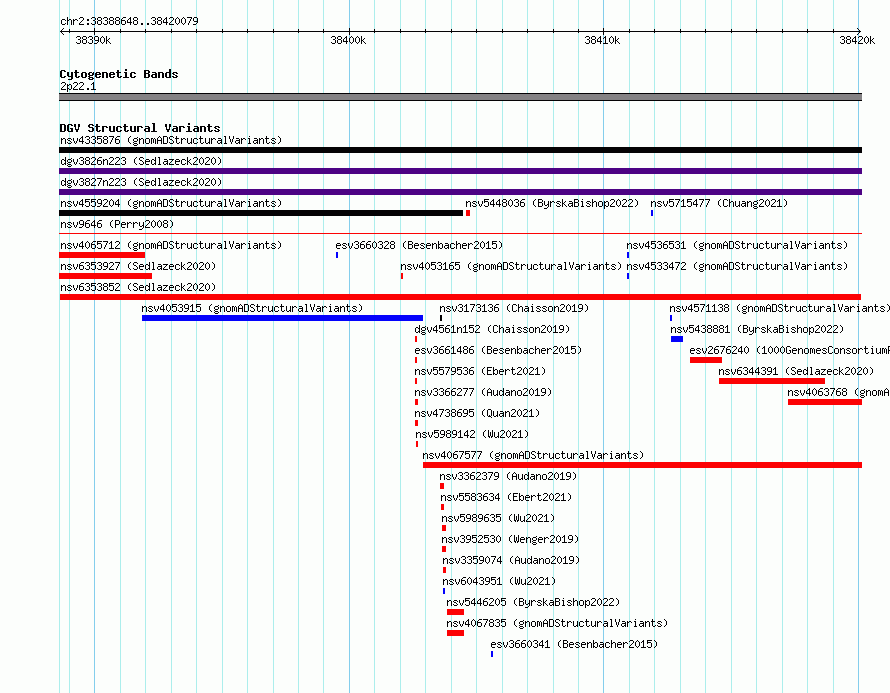Click the red nsv4067835 variant bar

pyautogui.click(x=455, y=633)
